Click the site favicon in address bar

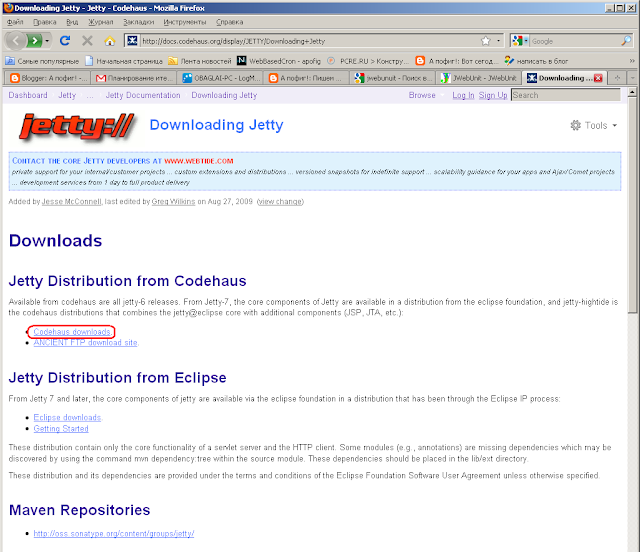[x=132, y=41]
